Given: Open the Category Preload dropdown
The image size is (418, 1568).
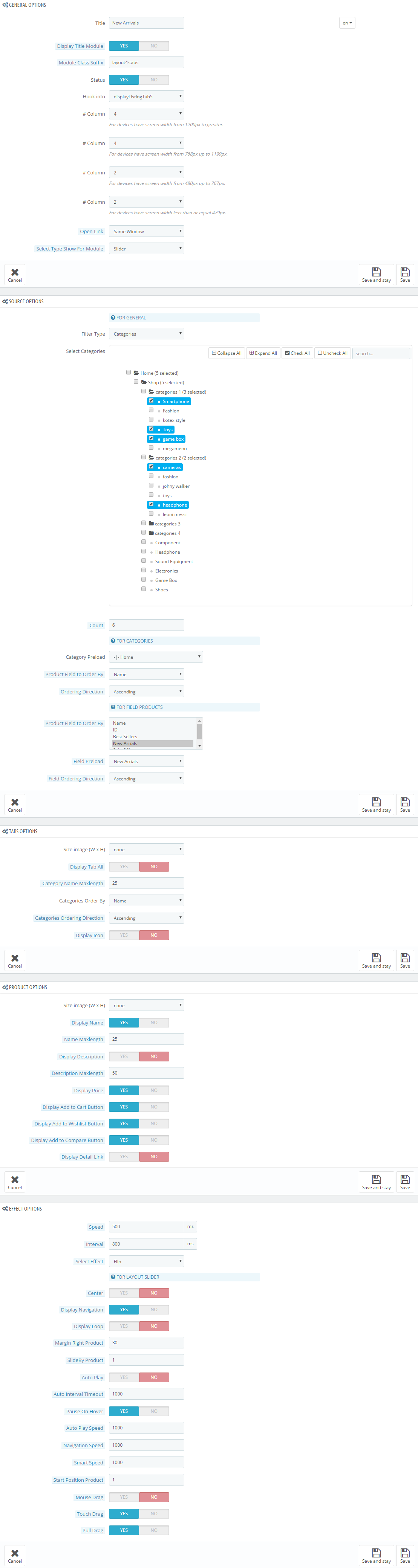Looking at the screenshot, I should click(x=156, y=657).
